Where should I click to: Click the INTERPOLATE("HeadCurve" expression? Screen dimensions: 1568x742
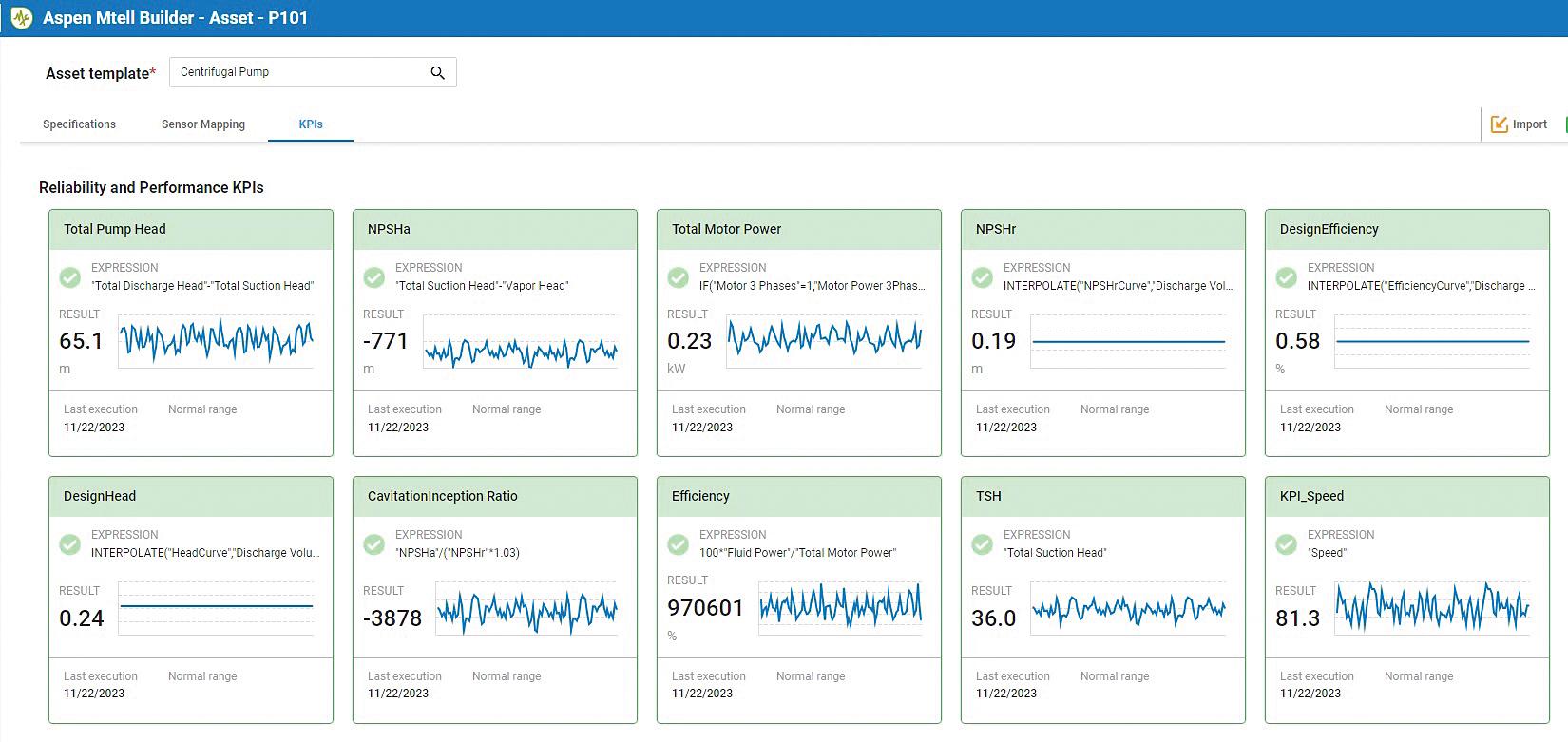tap(205, 553)
